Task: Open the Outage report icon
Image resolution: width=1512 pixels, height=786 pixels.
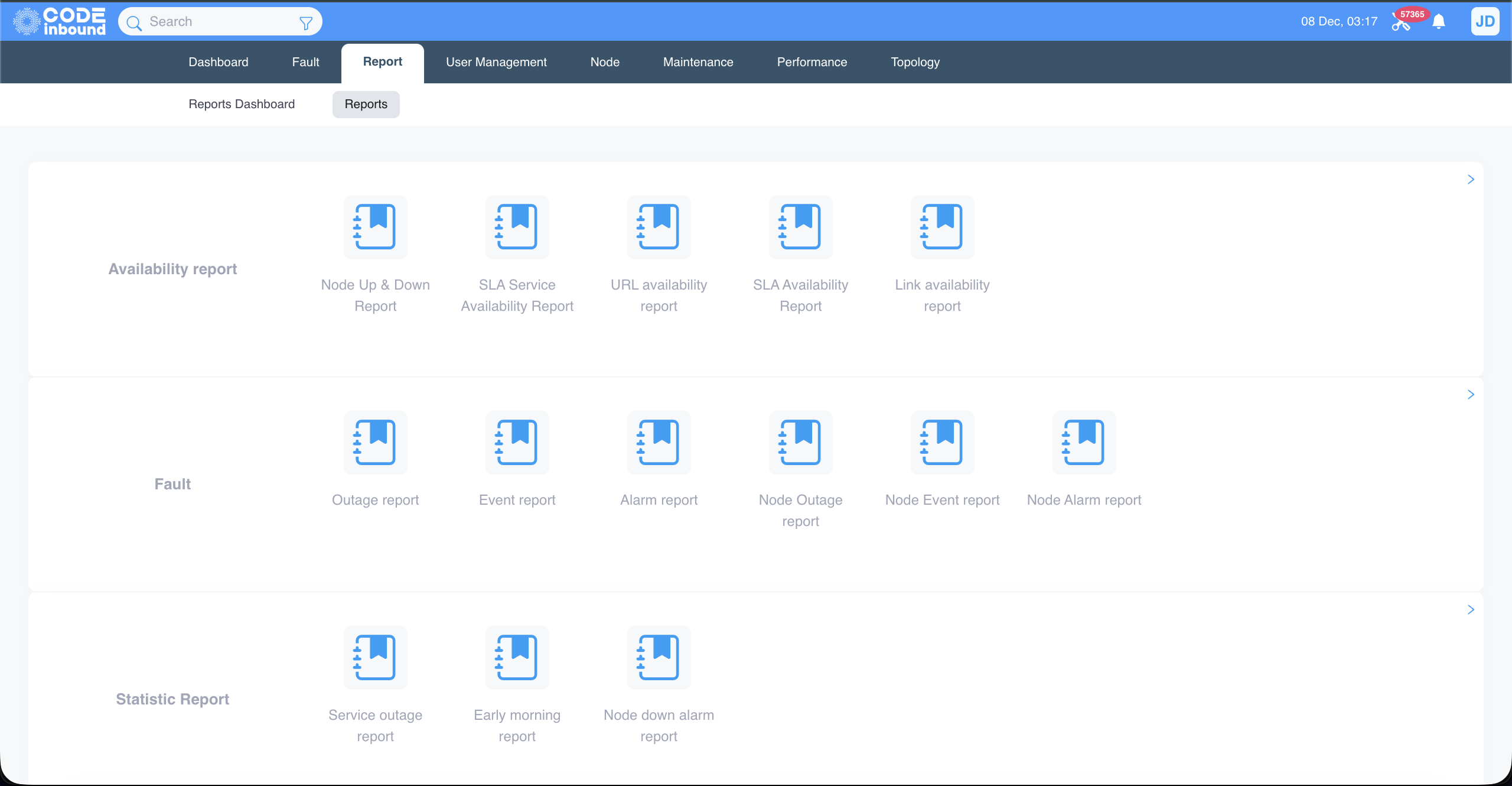Action: click(x=376, y=443)
